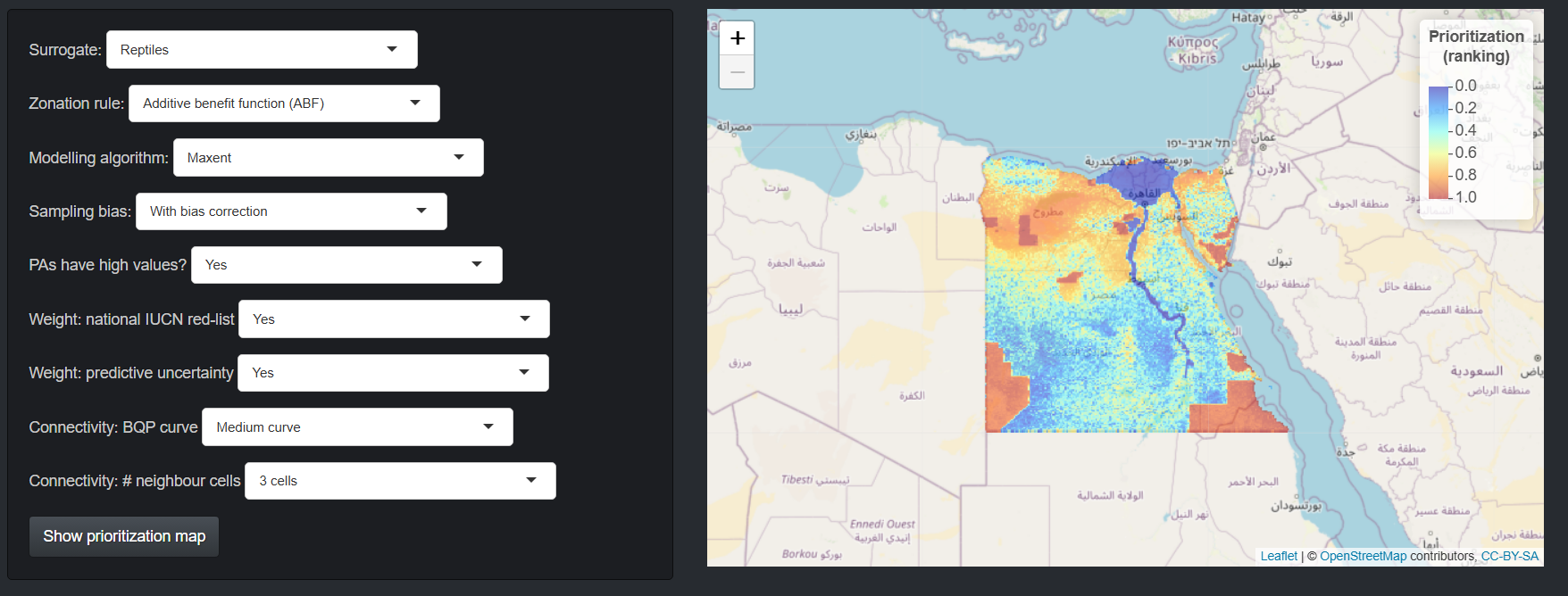Expand the BQP curve dropdown
This screenshot has width=1568, height=596.
click(x=357, y=427)
